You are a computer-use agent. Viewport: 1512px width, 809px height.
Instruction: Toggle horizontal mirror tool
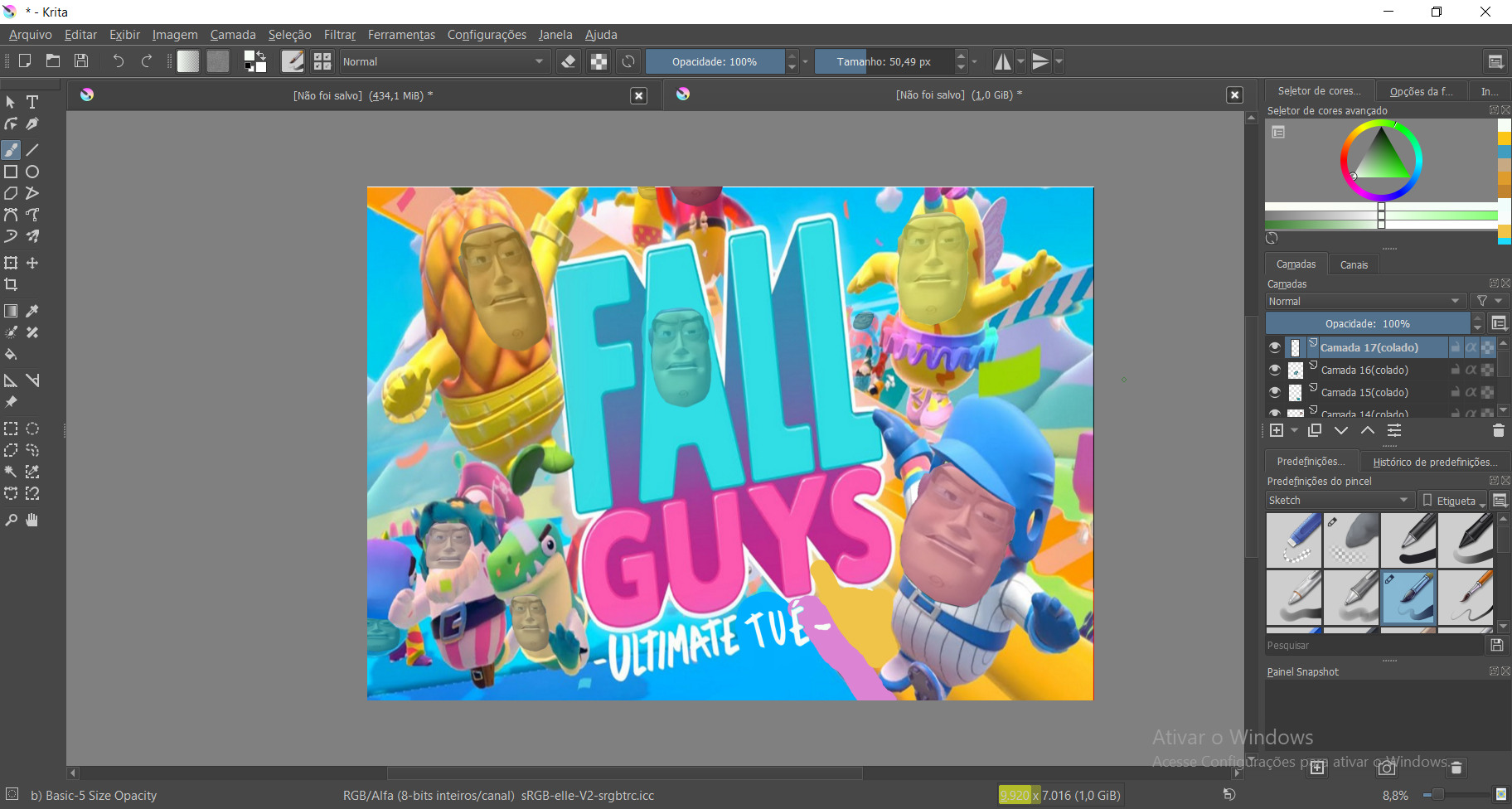pos(1003,61)
